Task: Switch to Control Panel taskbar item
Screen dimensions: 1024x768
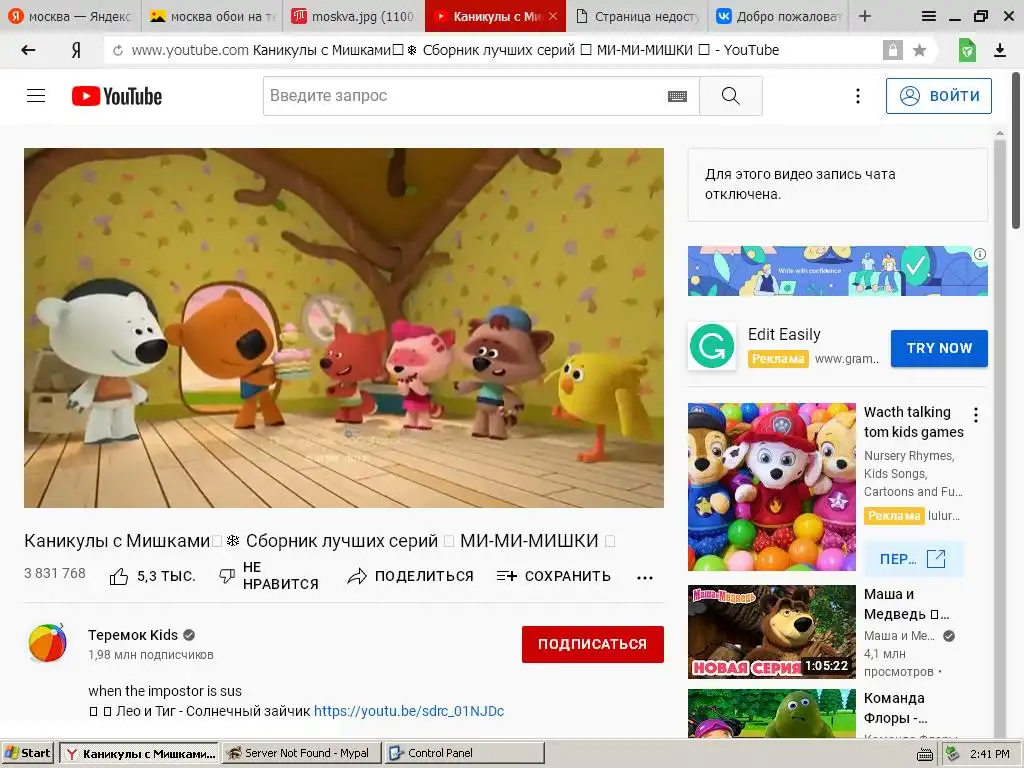Action: tap(464, 753)
